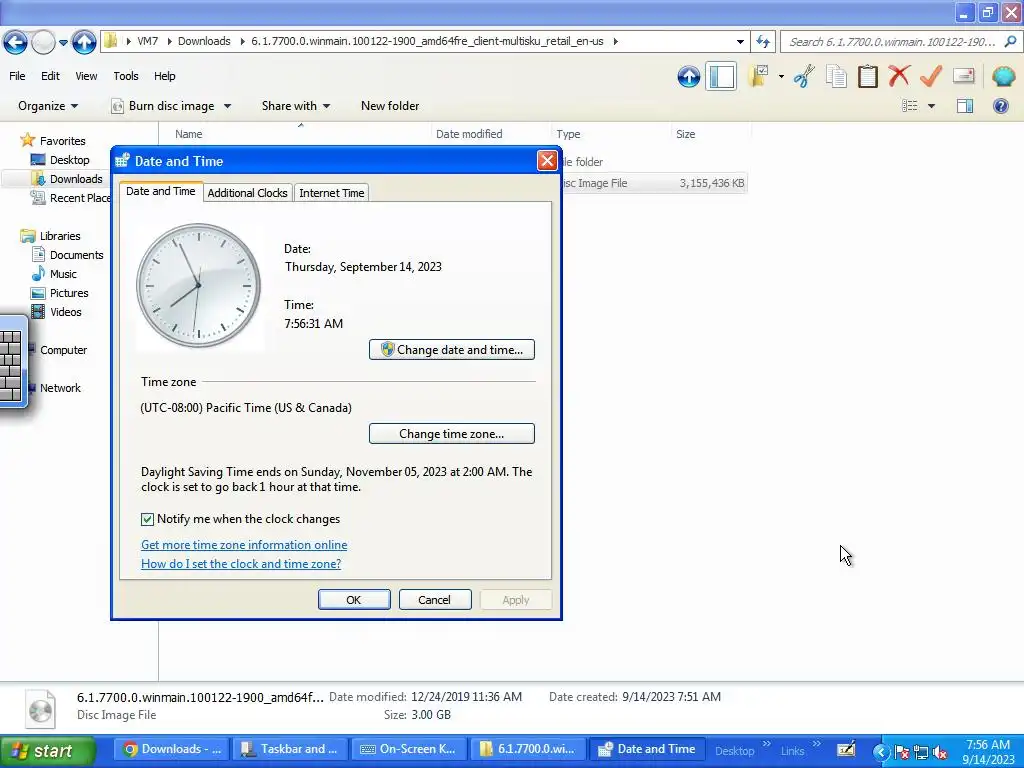The image size is (1024, 768).
Task: Open the Help menu
Action: pyautogui.click(x=165, y=76)
